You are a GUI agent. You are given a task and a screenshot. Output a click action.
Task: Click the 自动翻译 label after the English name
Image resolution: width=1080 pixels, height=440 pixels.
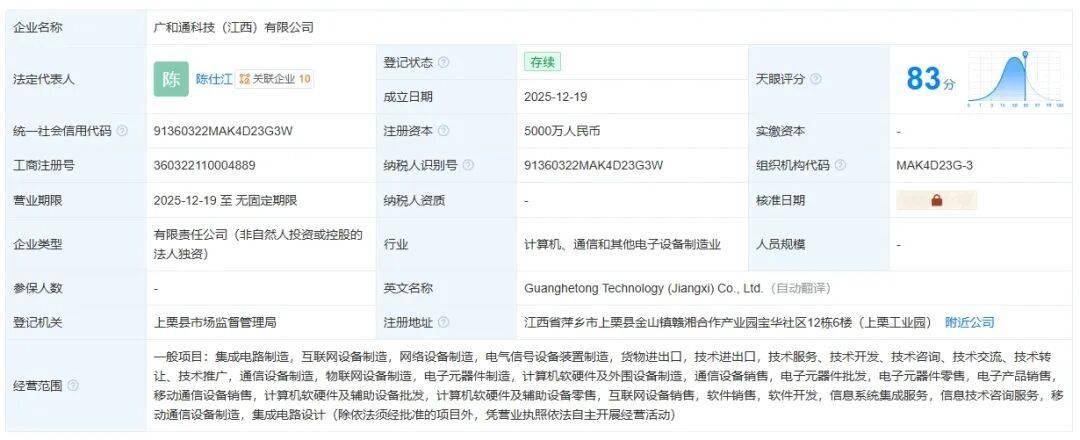[802, 288]
